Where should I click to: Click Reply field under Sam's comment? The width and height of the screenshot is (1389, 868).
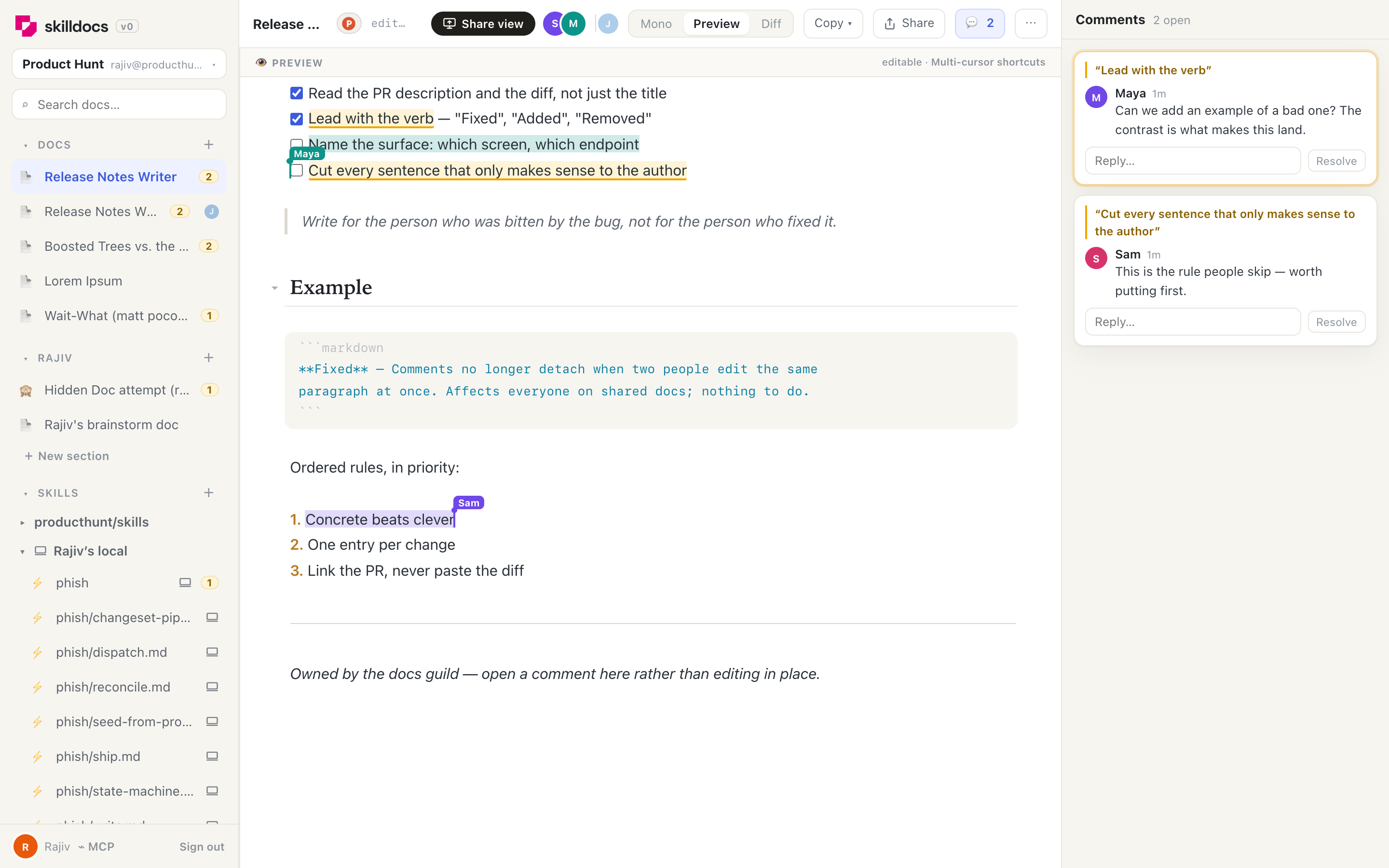coord(1193,322)
